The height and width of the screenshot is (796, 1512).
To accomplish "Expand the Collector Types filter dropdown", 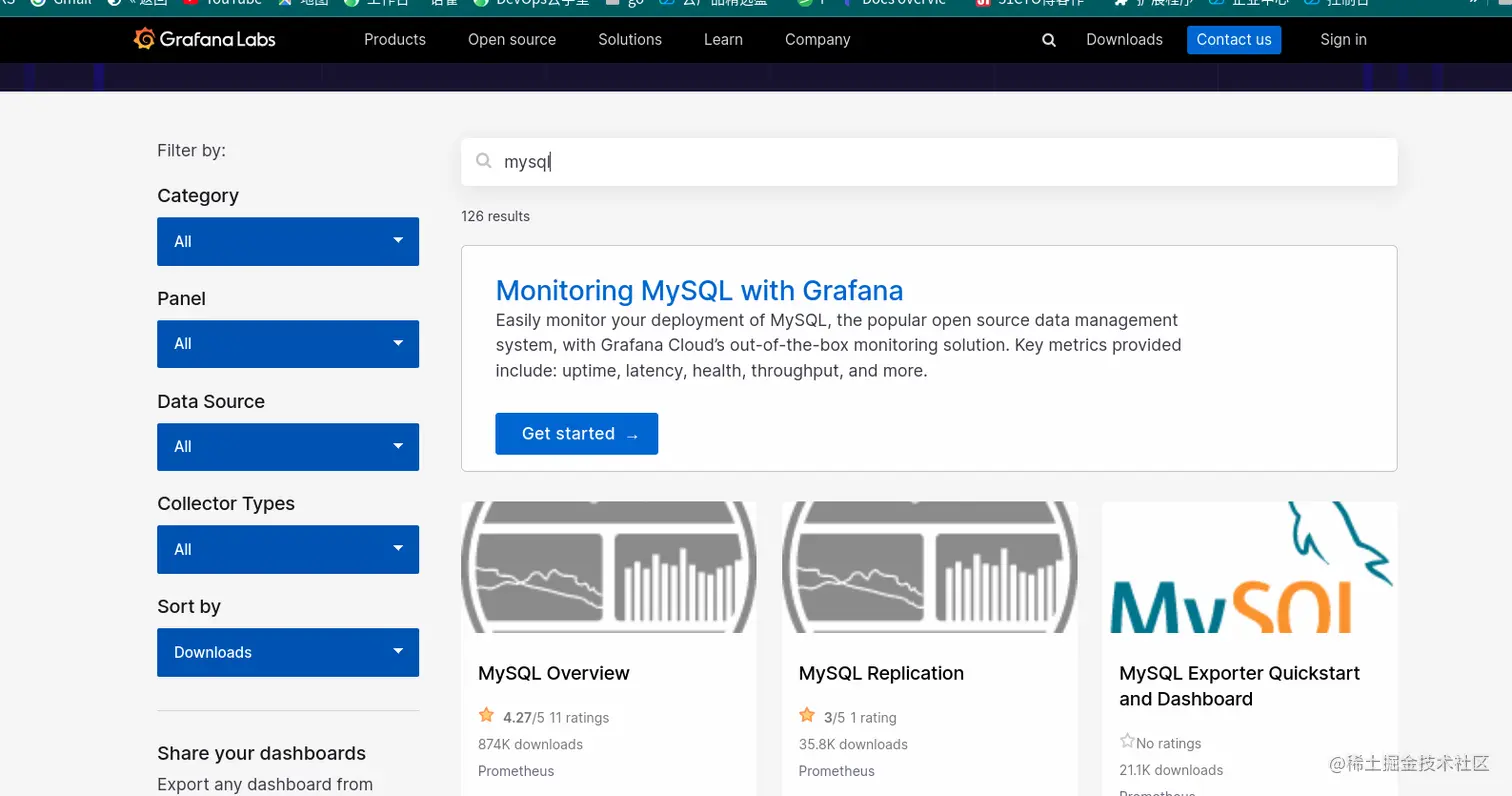I will (x=288, y=549).
